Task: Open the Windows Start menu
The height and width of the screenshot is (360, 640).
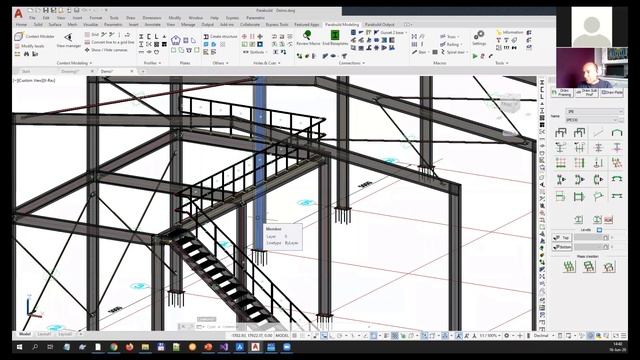Action: tap(19, 347)
